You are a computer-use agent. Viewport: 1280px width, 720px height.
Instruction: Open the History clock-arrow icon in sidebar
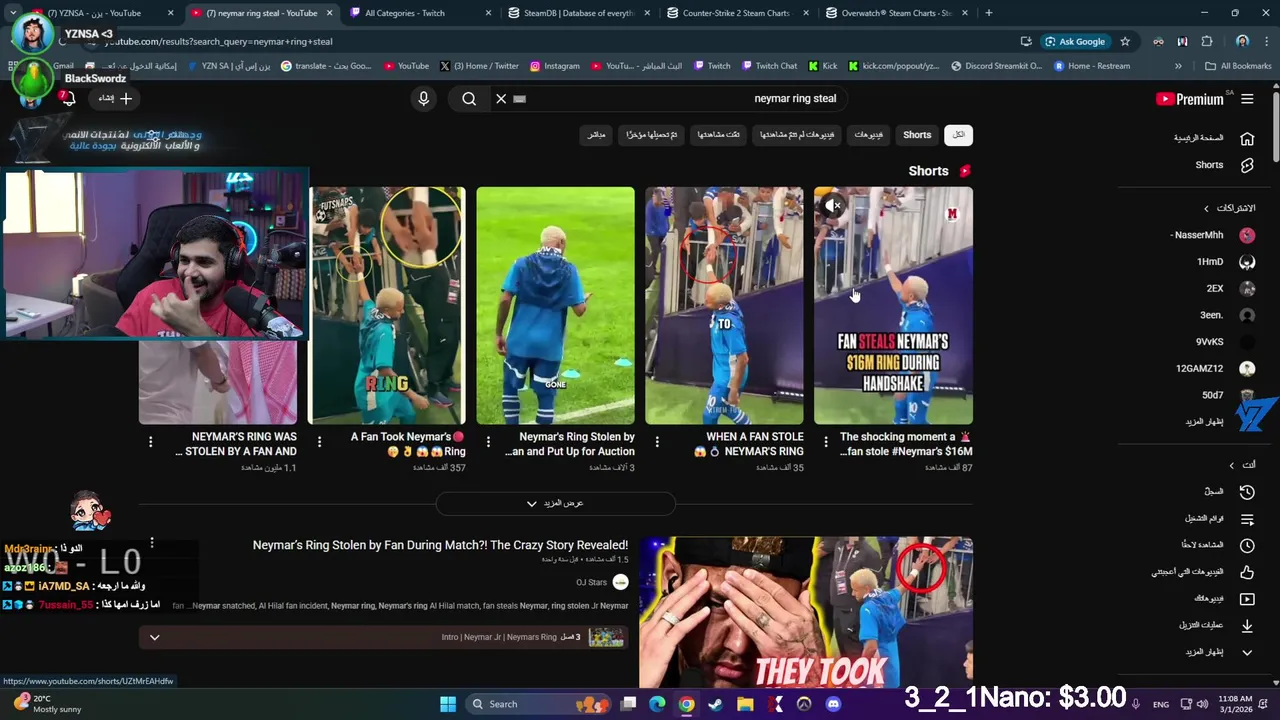coord(1247,492)
